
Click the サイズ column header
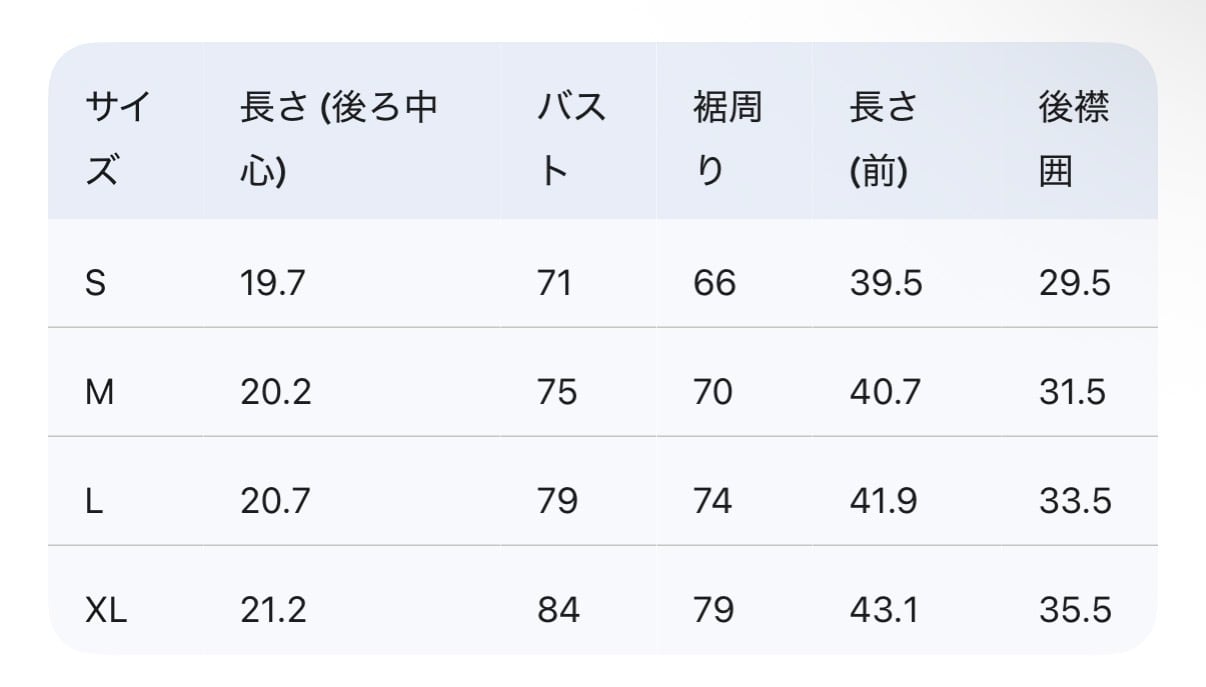(x=118, y=140)
